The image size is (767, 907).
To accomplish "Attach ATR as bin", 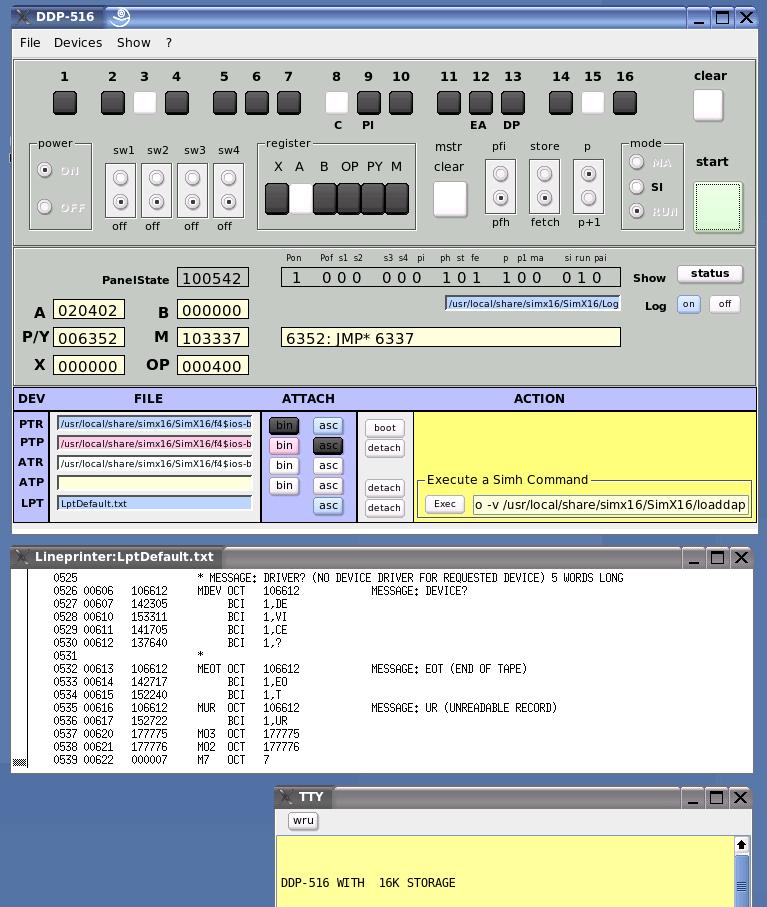I will click(x=284, y=466).
